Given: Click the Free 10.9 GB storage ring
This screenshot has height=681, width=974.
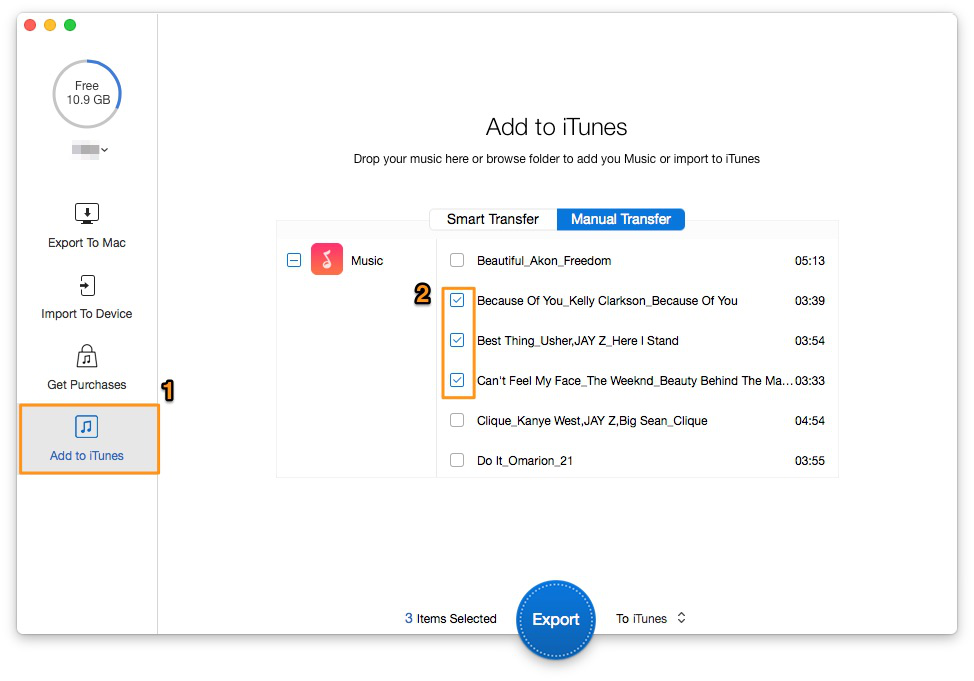Looking at the screenshot, I should pyautogui.click(x=87, y=93).
